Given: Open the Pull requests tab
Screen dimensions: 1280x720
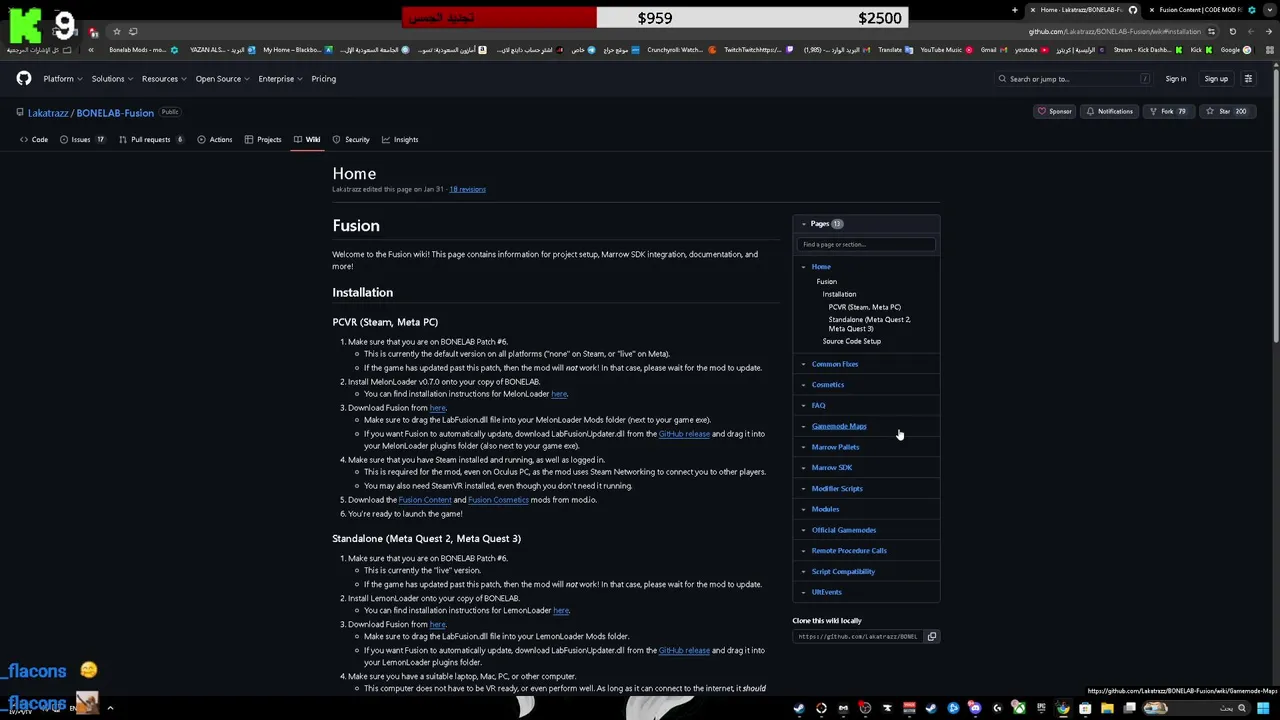Looking at the screenshot, I should coord(151,140).
